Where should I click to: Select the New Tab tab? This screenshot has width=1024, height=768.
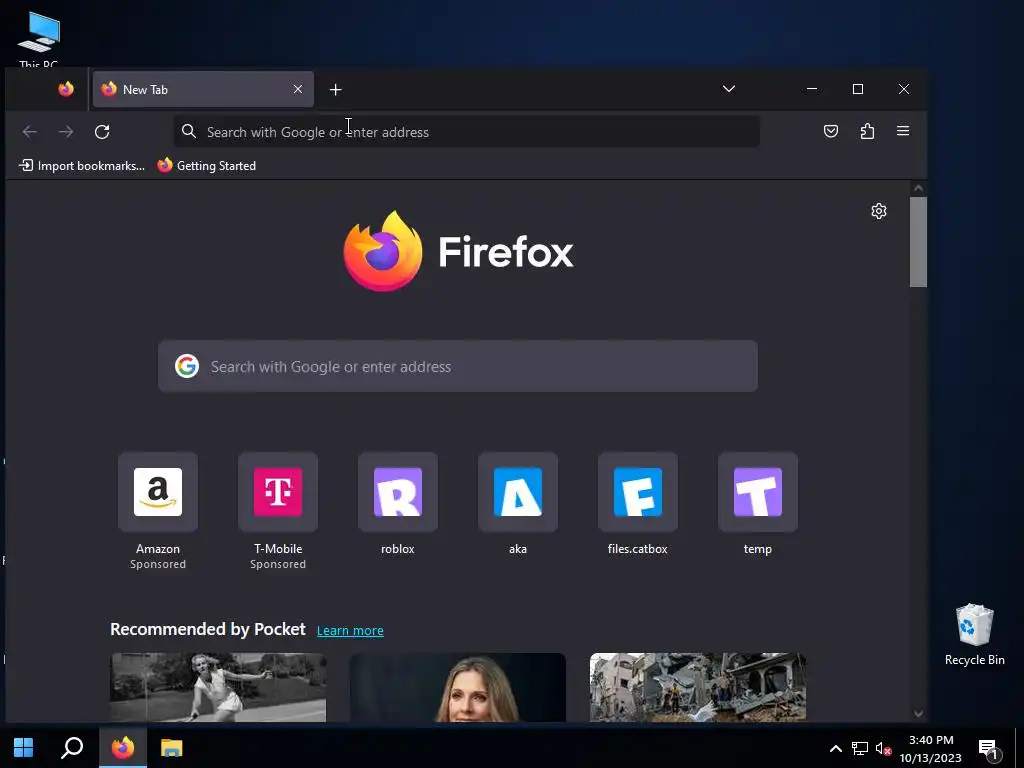pos(203,89)
